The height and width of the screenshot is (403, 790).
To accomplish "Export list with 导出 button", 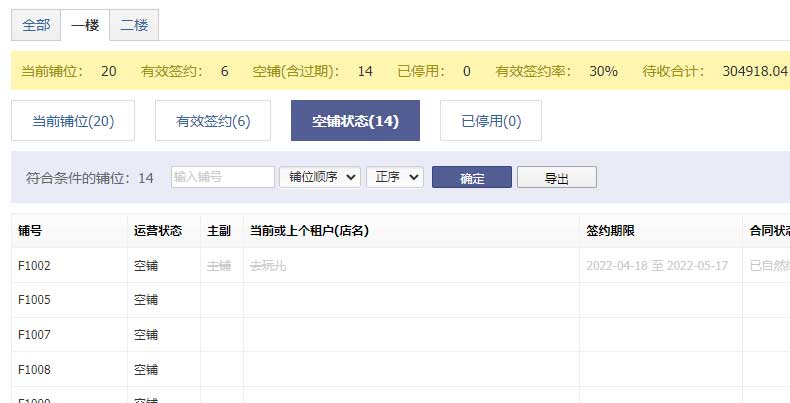I will click(557, 177).
